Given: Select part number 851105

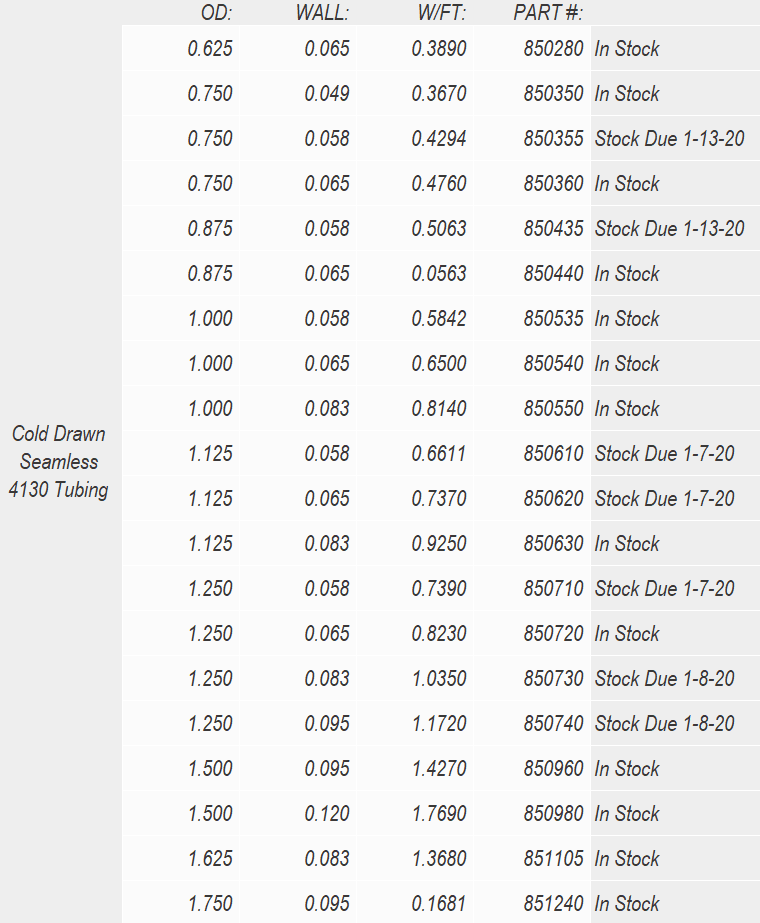Looking at the screenshot, I should (x=553, y=859).
